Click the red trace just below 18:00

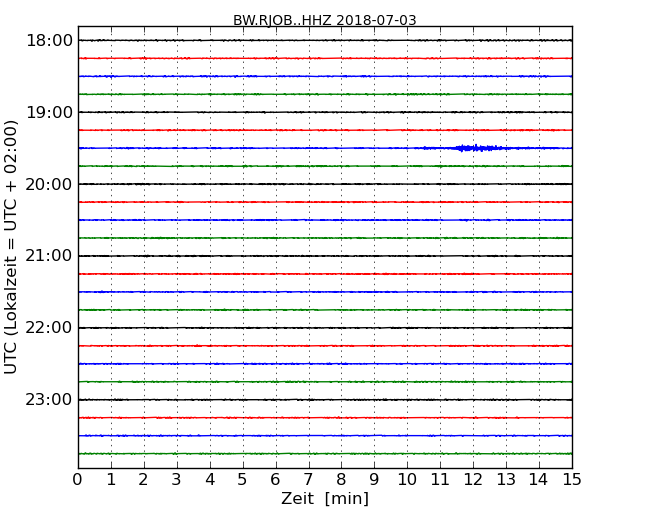(325, 58)
